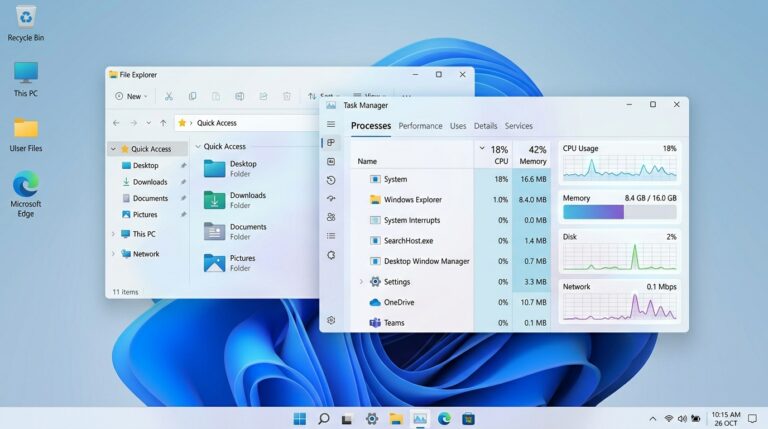Image resolution: width=768 pixels, height=429 pixels.
Task: Unpin Desktop from Quick Access
Action: (183, 166)
